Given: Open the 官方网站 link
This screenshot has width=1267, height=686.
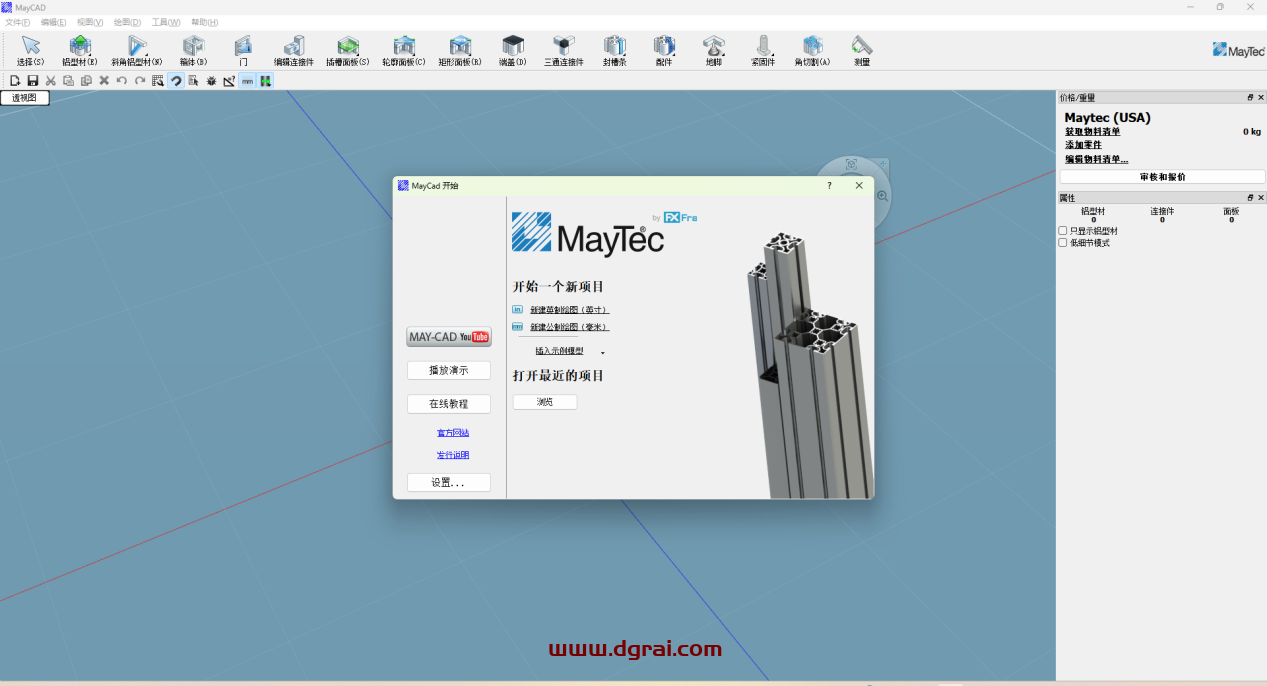Looking at the screenshot, I should [x=453, y=433].
